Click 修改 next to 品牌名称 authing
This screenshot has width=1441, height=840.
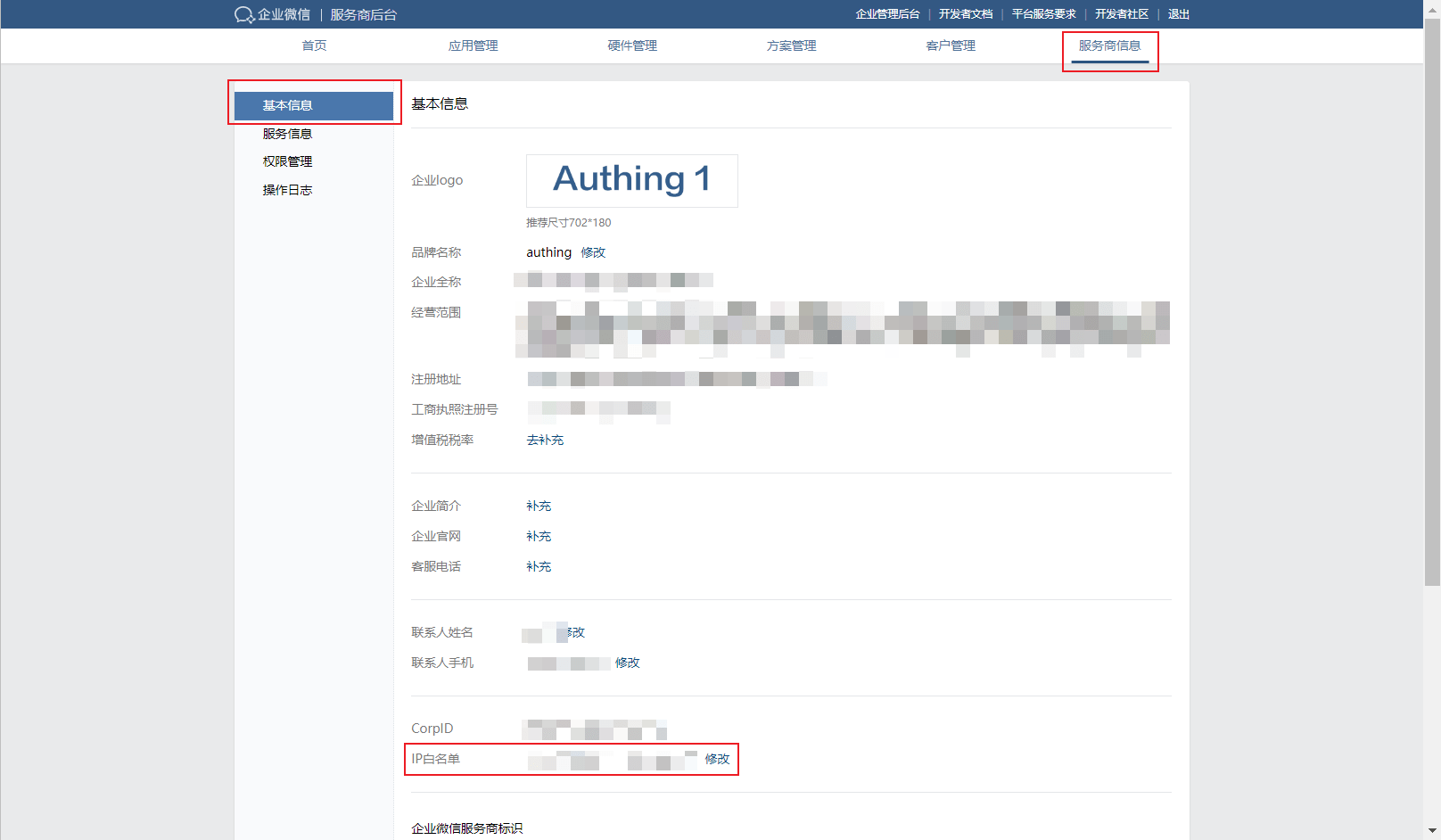click(592, 252)
